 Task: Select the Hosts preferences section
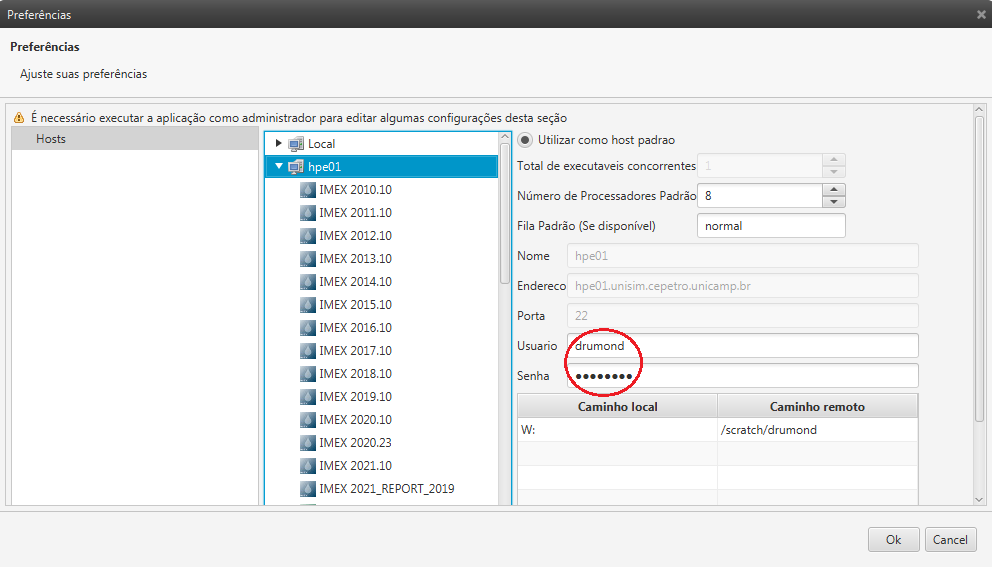(x=135, y=139)
